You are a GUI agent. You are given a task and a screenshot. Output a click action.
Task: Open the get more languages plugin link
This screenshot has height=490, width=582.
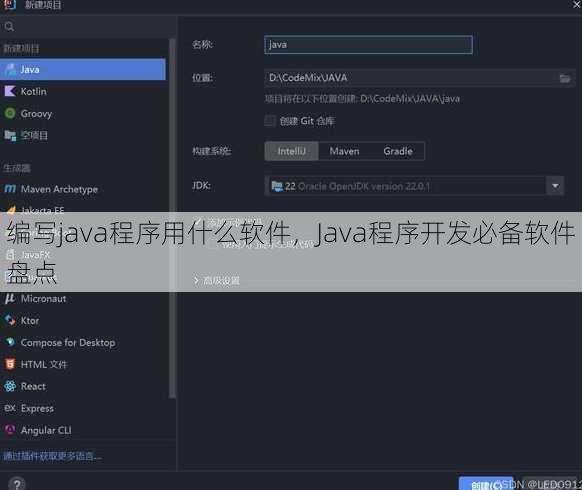[52, 456]
